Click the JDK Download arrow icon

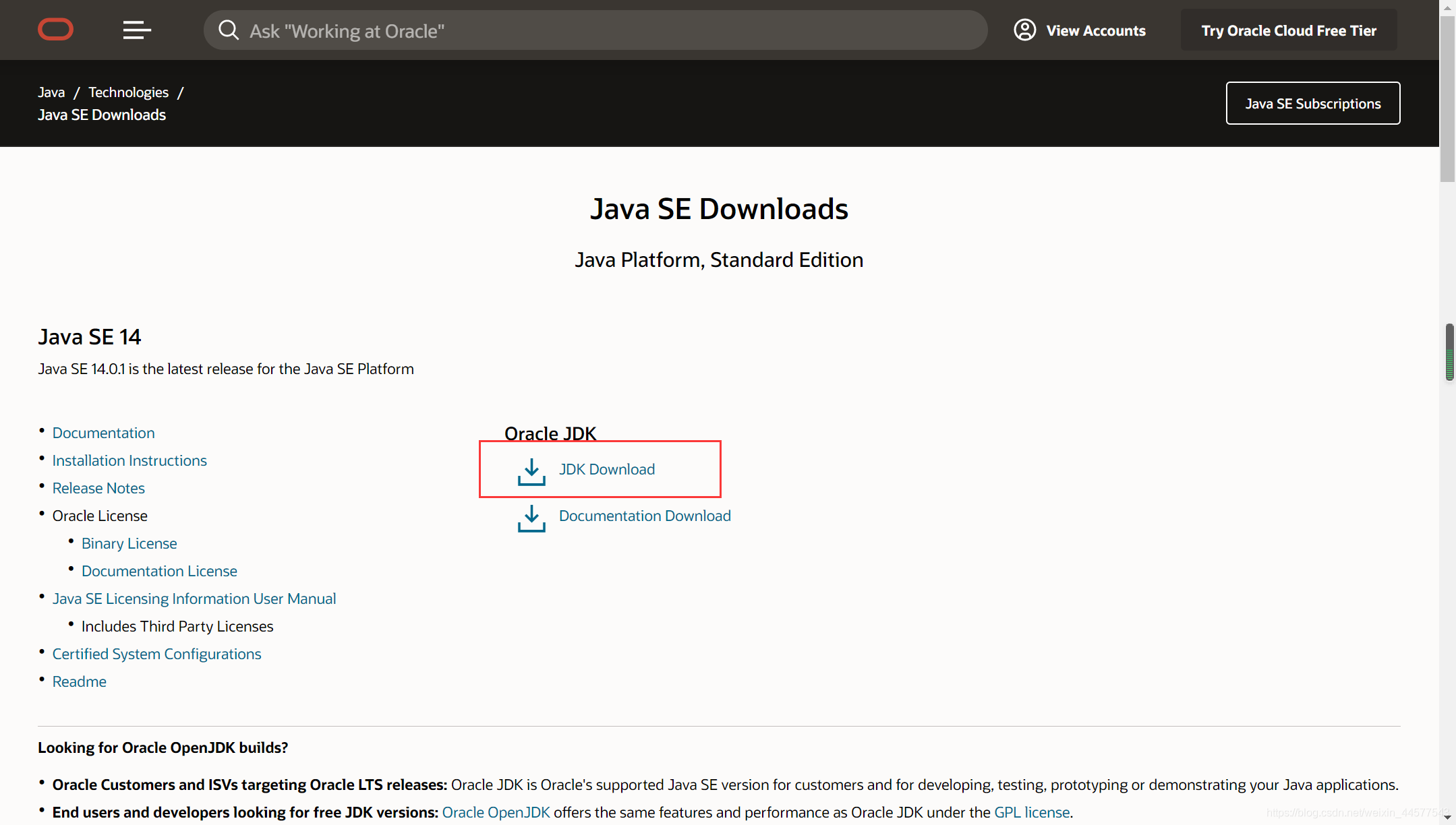coord(531,472)
